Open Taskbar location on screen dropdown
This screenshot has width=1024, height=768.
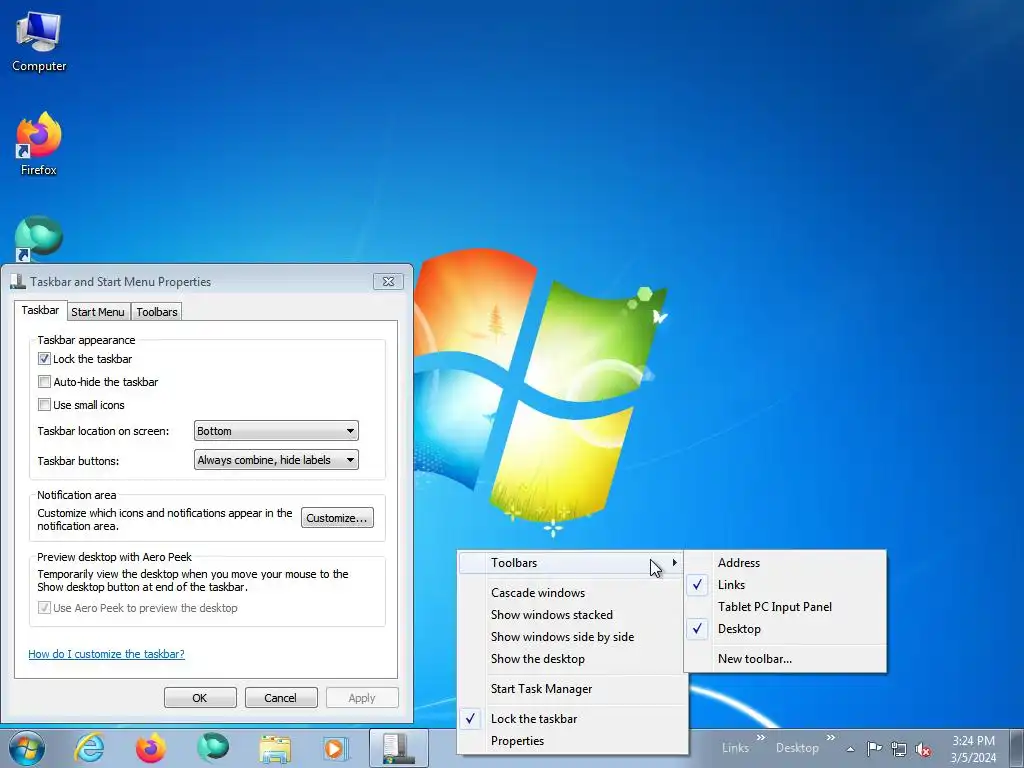[x=276, y=431]
